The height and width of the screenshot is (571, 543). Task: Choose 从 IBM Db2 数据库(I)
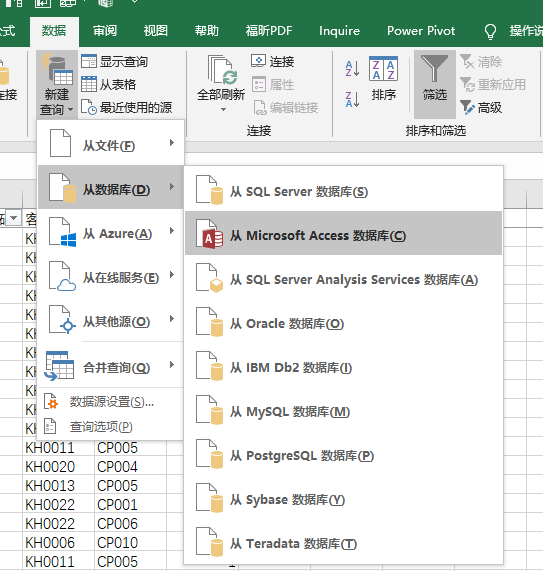pos(343,365)
